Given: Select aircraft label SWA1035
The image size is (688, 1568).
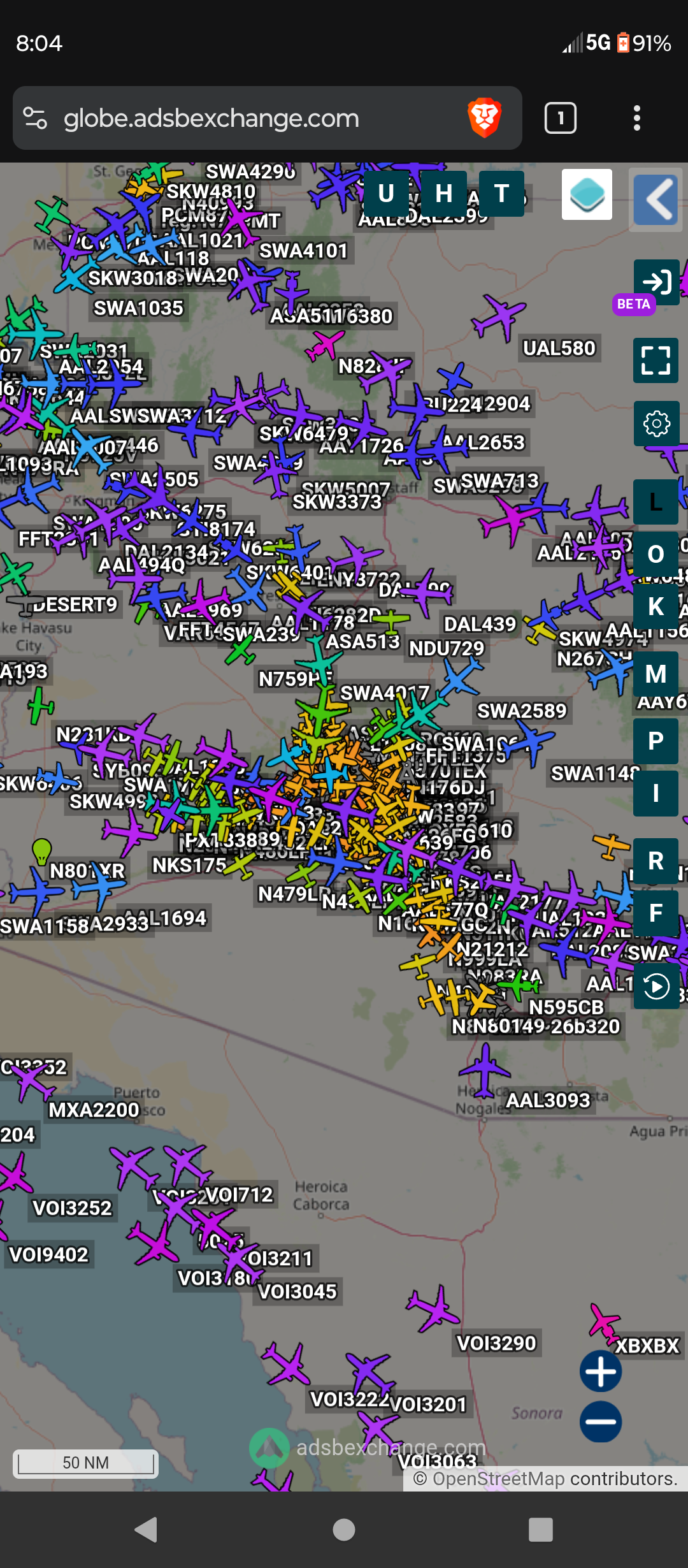Looking at the screenshot, I should pos(138,308).
